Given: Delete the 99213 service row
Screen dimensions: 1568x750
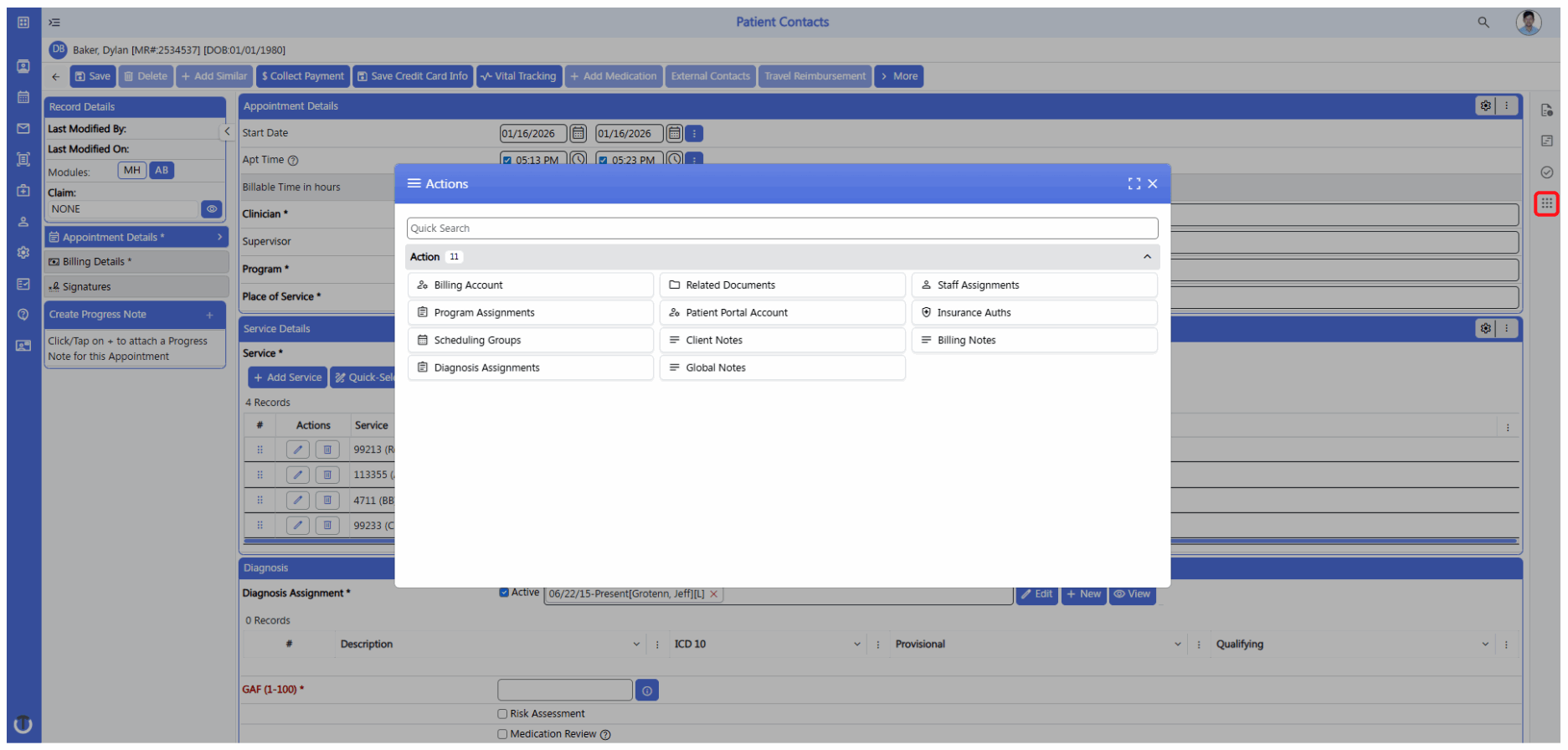Looking at the screenshot, I should (x=327, y=449).
